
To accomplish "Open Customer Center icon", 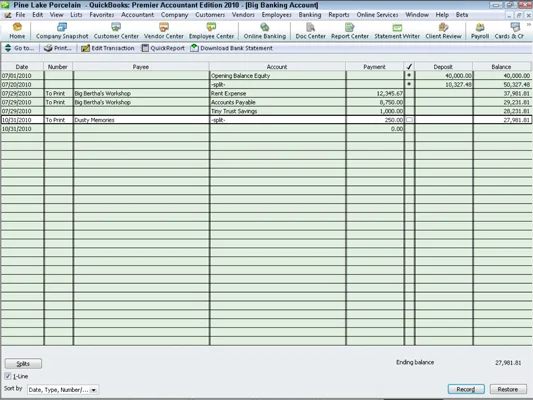I will tap(116, 31).
